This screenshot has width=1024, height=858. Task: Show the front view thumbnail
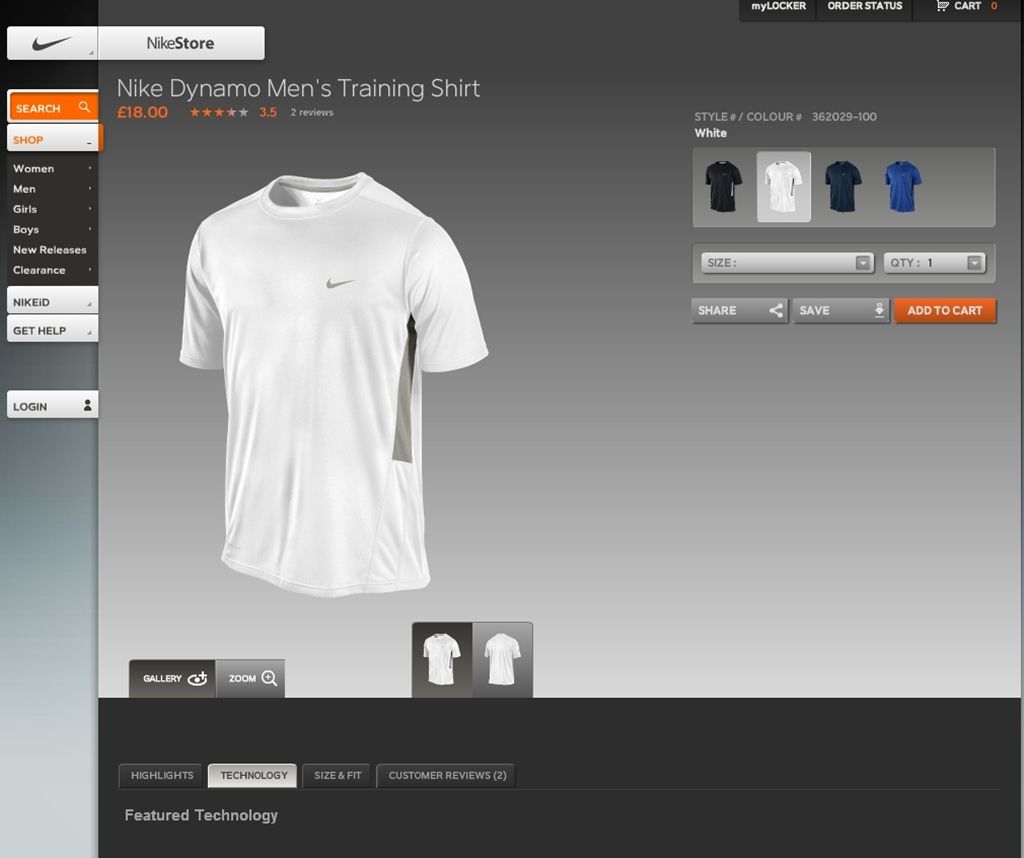click(442, 659)
